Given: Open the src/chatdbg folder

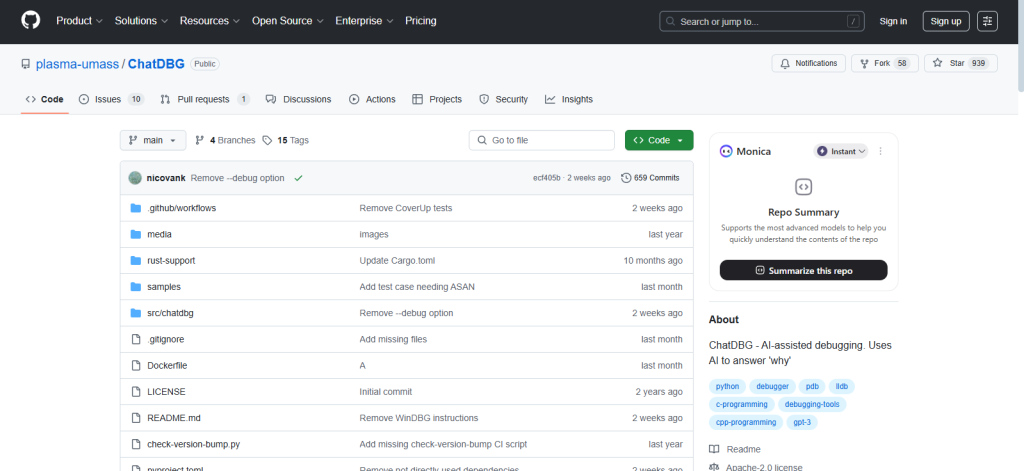Looking at the screenshot, I should [x=170, y=313].
